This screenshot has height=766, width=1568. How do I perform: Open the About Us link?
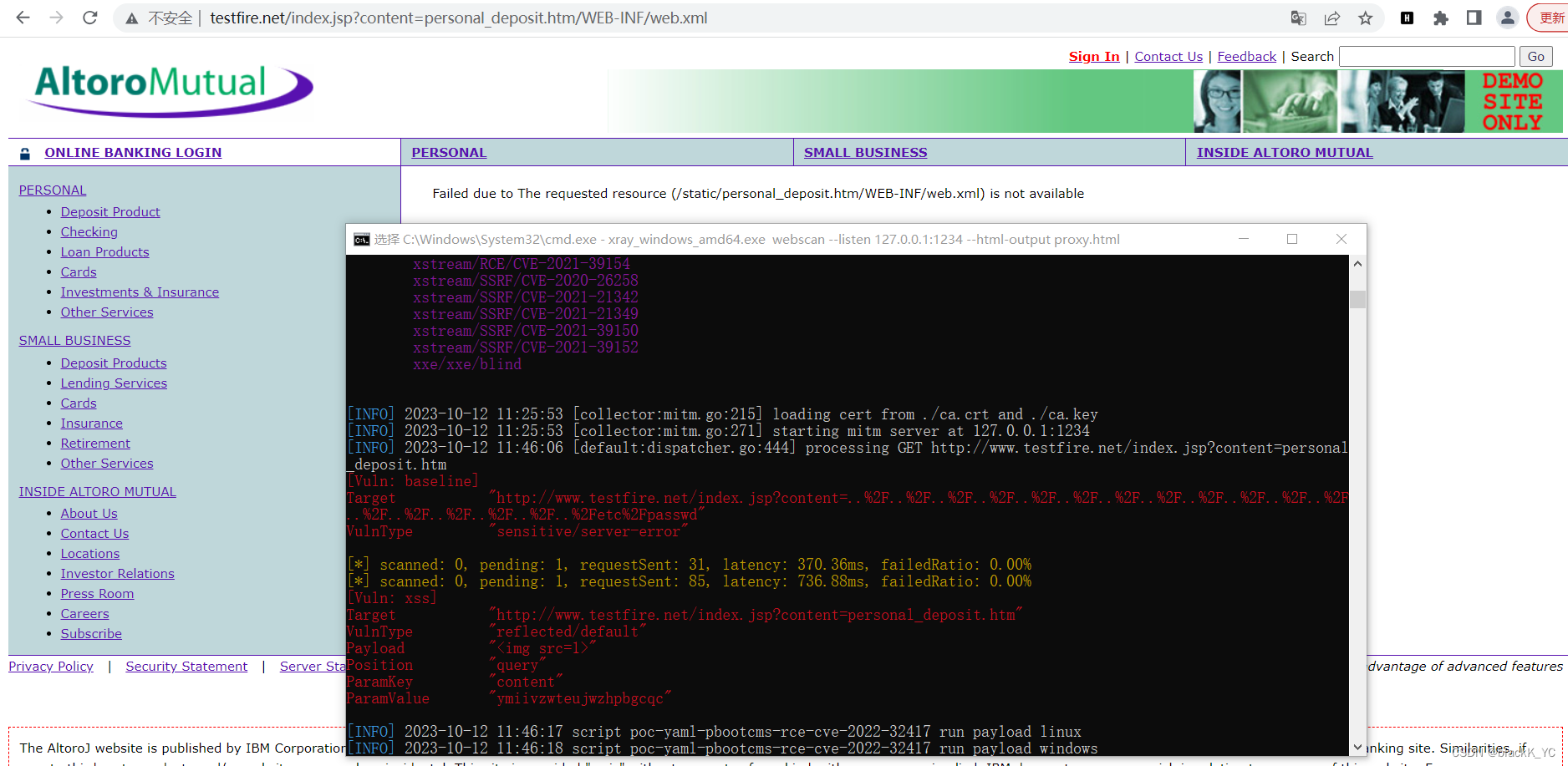click(x=89, y=514)
